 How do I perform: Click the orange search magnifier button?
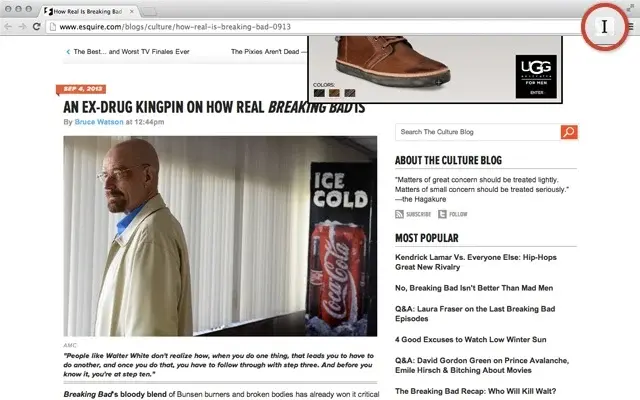[x=569, y=132]
